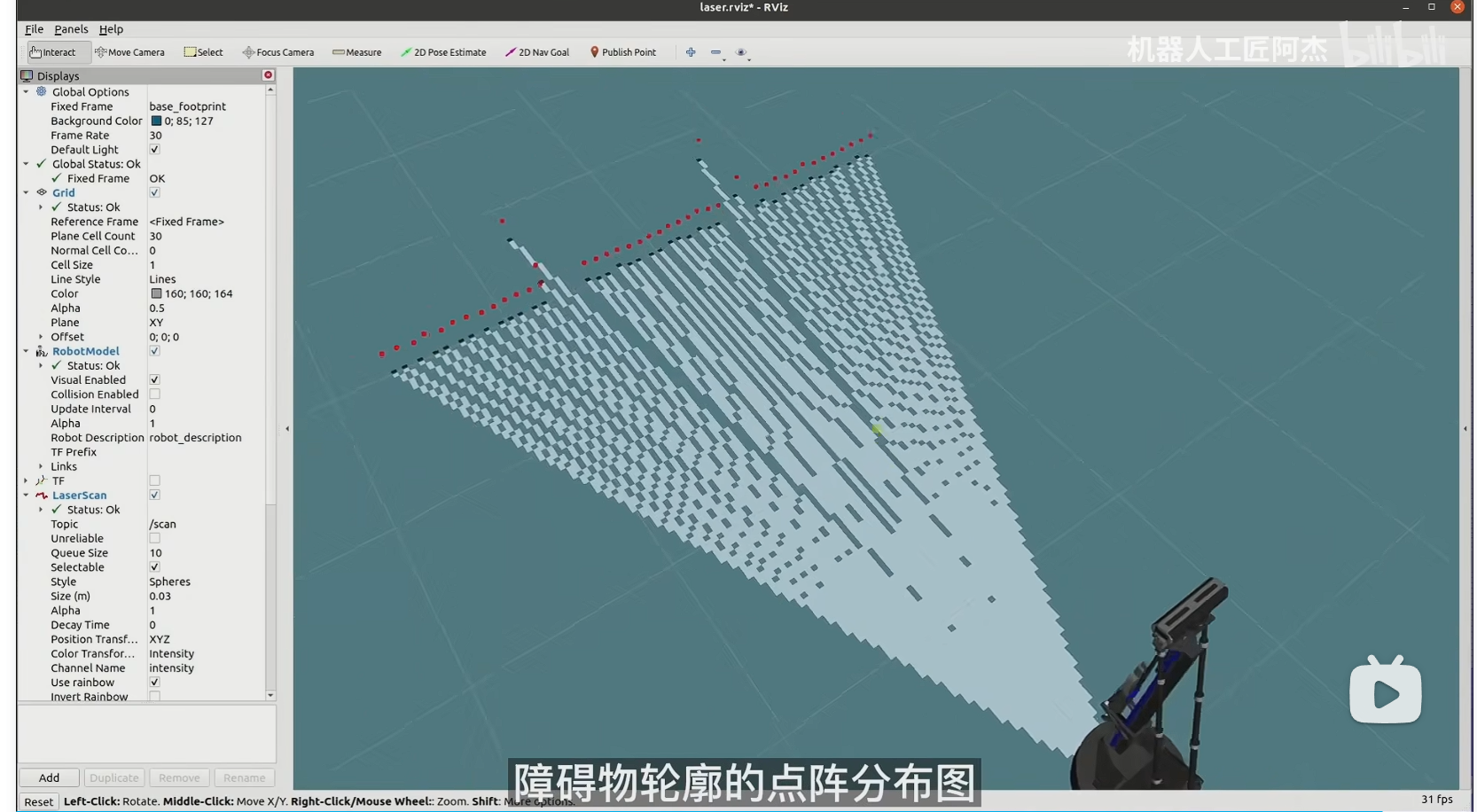Expand the Links node

(x=41, y=466)
